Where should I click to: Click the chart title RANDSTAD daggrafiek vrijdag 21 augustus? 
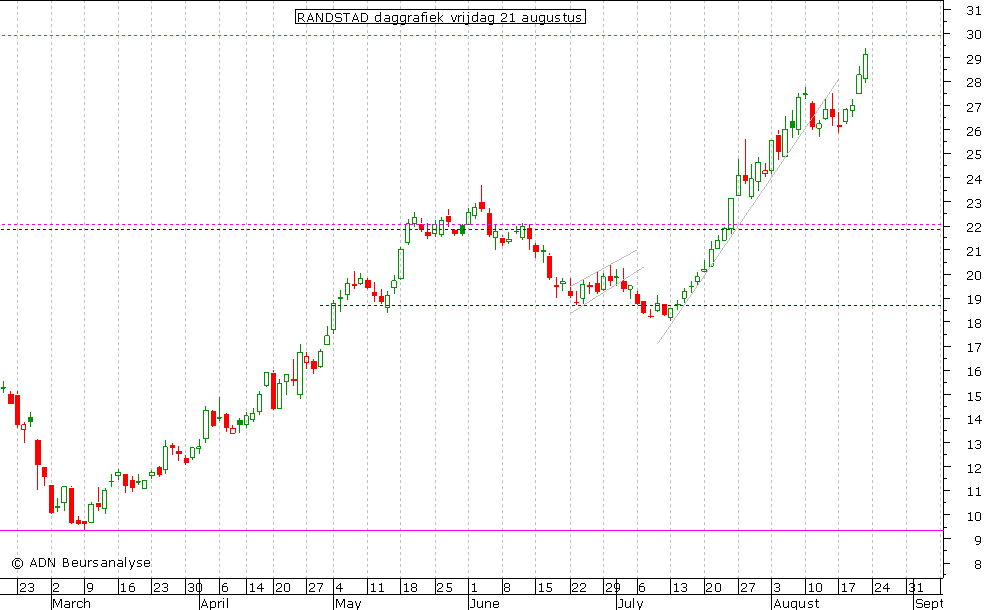pyautogui.click(x=440, y=17)
